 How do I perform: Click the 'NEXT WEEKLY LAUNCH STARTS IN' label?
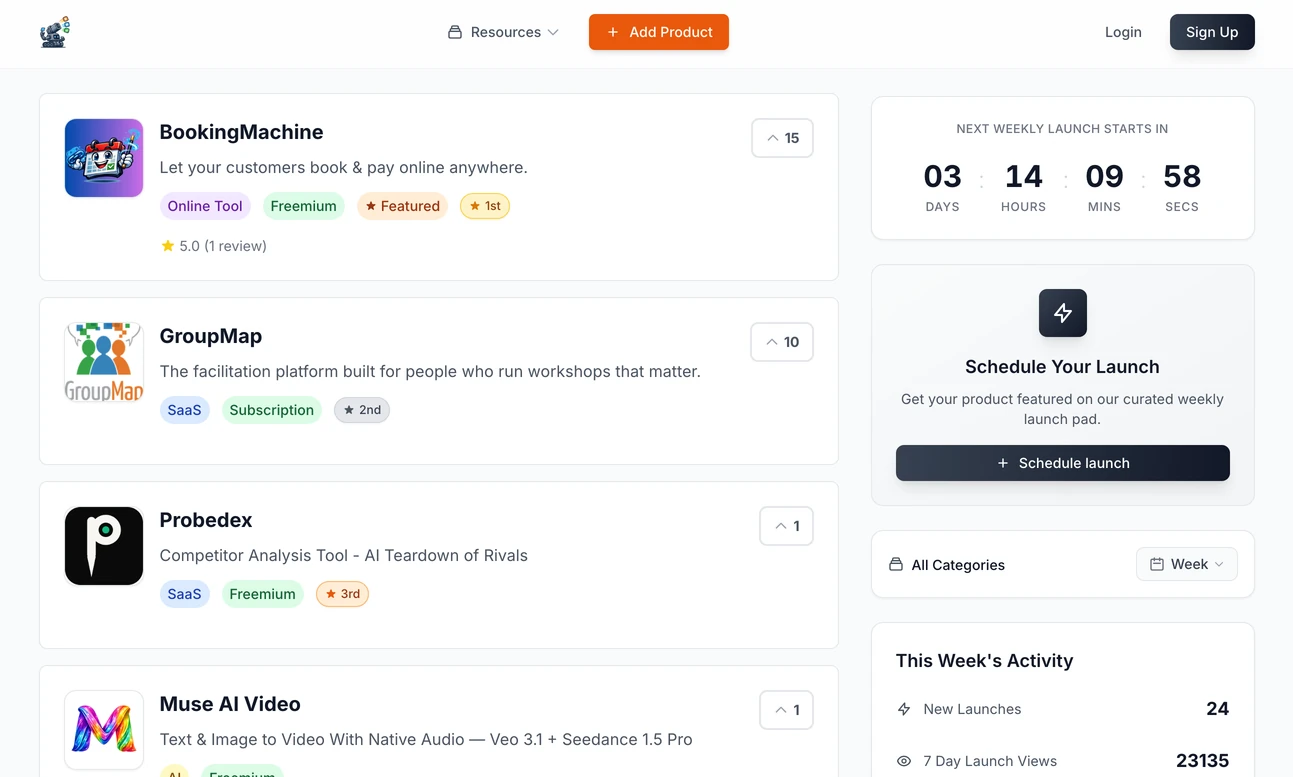(x=1062, y=129)
